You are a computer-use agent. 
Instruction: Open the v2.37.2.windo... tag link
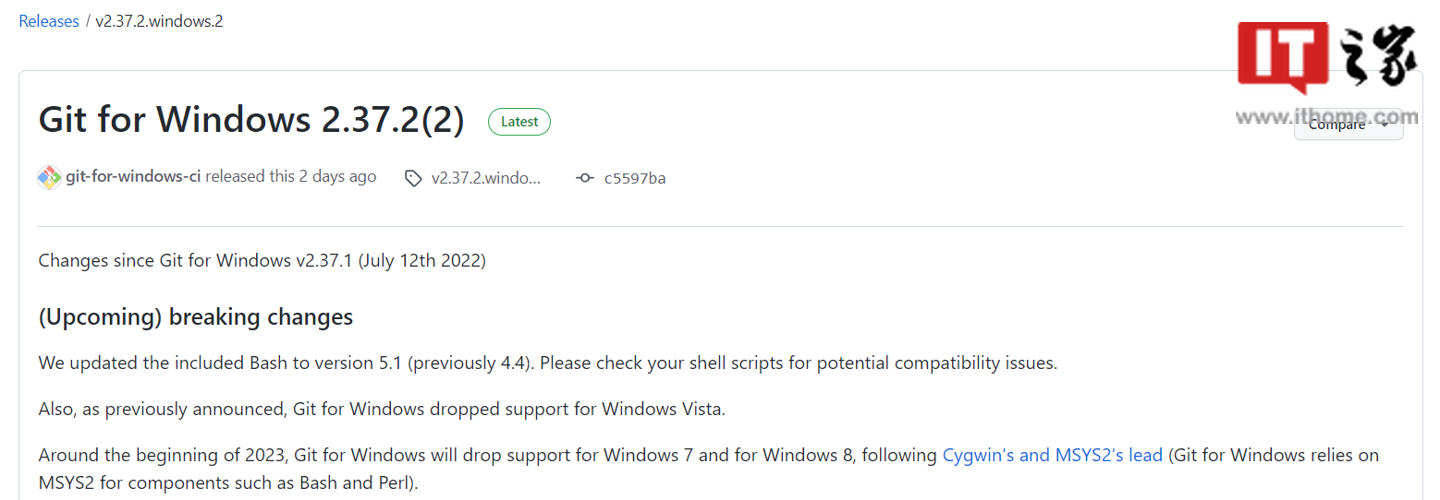[x=486, y=178]
